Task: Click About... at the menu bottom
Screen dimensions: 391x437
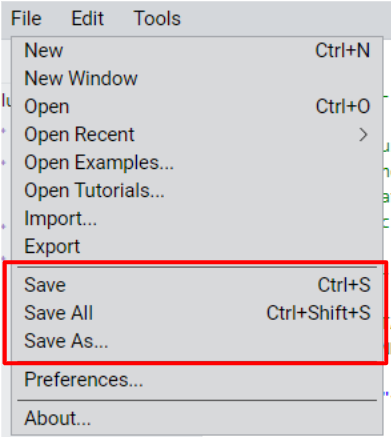Action: (x=197, y=418)
